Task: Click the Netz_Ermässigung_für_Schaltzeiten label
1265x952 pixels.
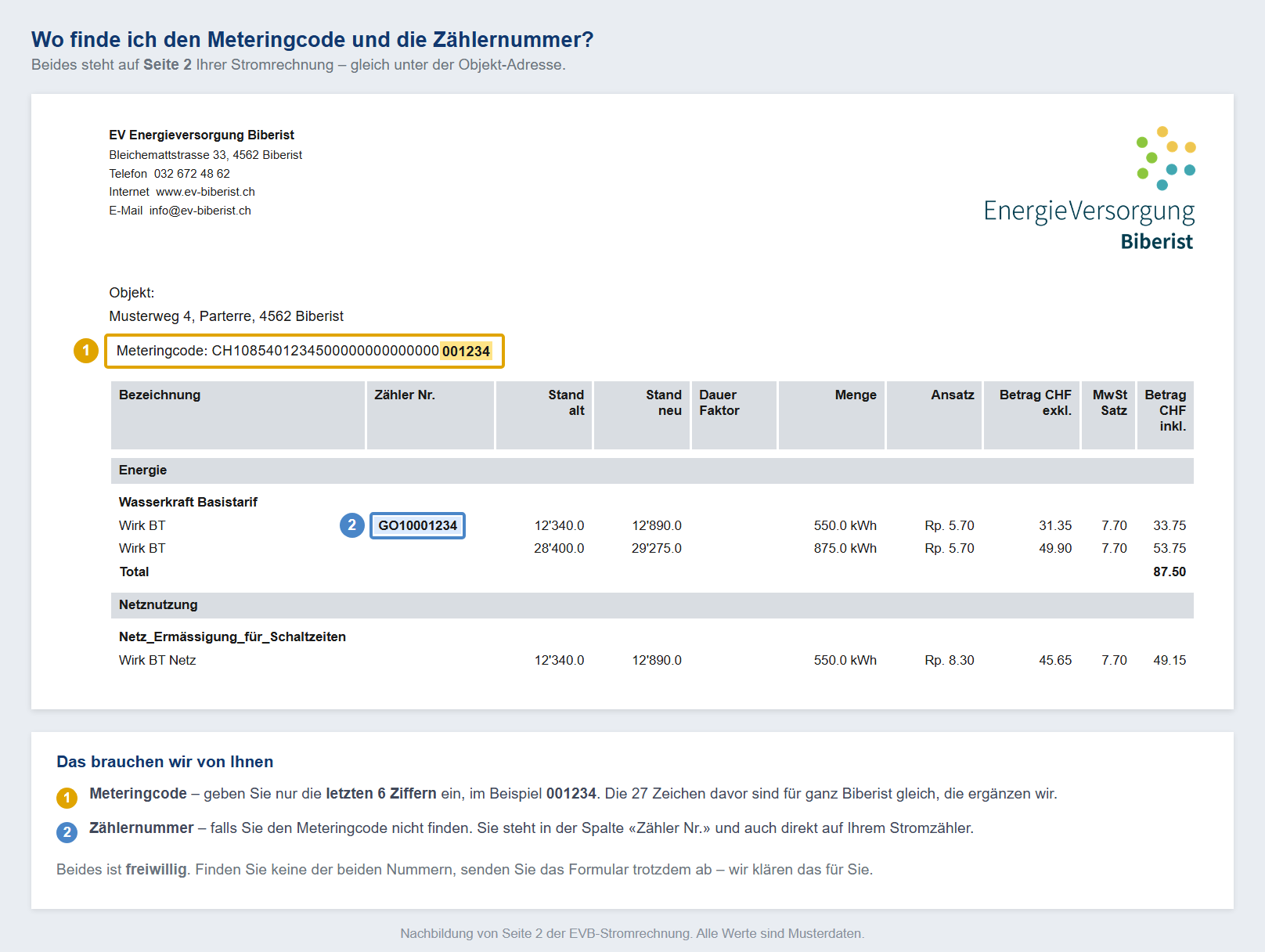Action: coord(232,636)
